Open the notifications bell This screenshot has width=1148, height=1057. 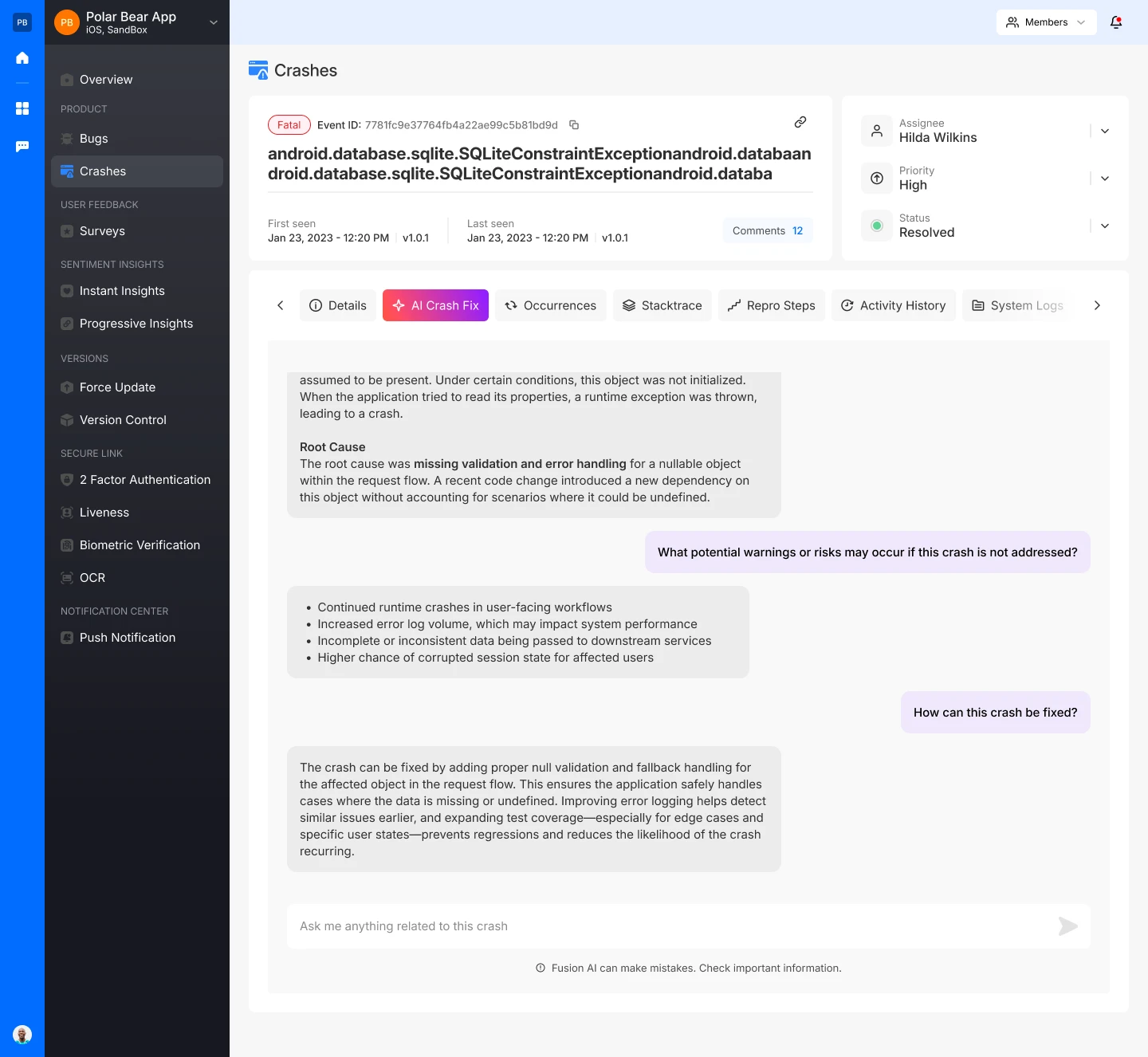pos(1116,22)
